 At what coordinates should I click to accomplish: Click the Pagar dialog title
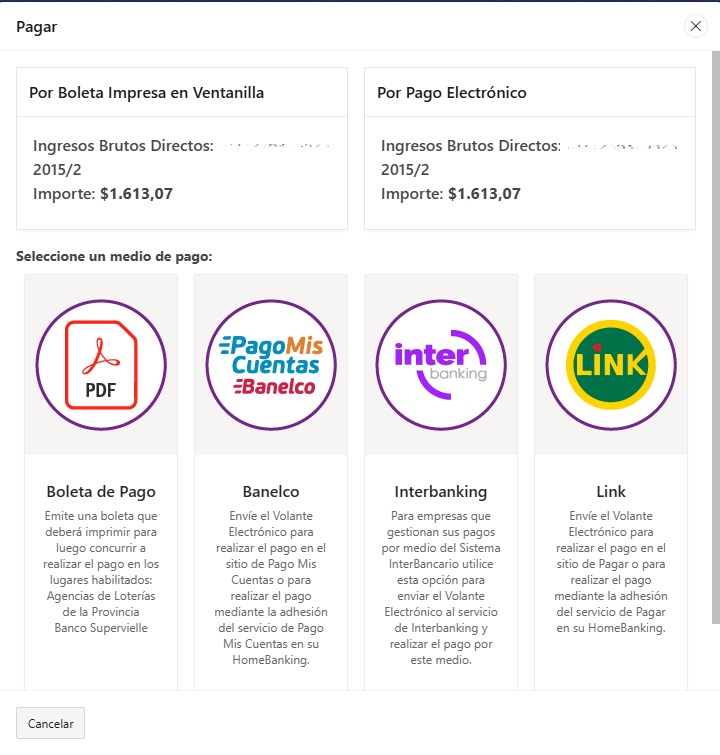pos(37,27)
